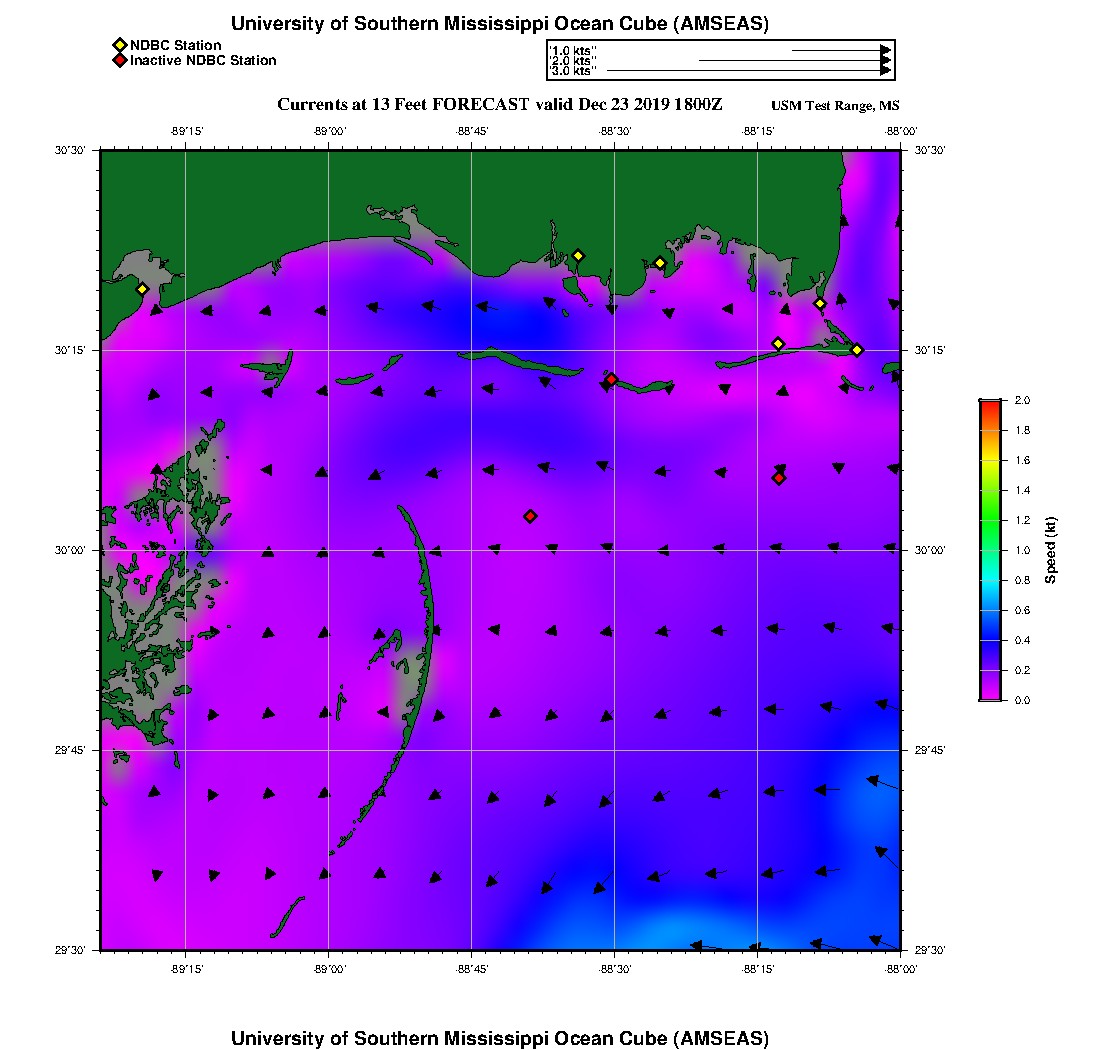Click the bottom Ocean Cube (AMSEAS) footer title
1100x1050 pixels.
pyautogui.click(x=500, y=1038)
